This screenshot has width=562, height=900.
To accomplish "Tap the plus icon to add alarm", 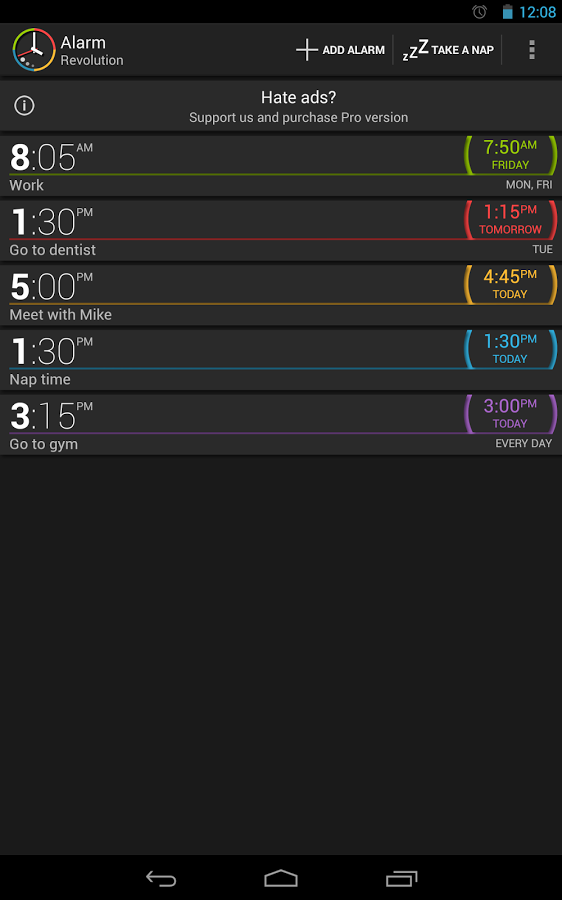I will click(x=307, y=50).
